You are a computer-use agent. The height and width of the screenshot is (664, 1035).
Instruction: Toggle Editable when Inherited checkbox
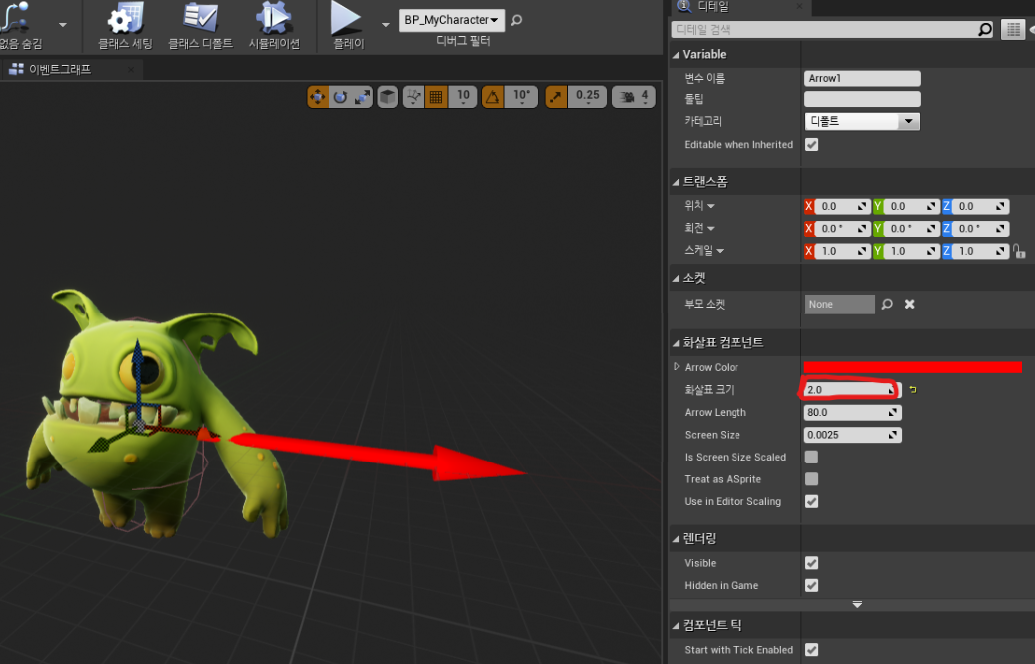point(811,145)
